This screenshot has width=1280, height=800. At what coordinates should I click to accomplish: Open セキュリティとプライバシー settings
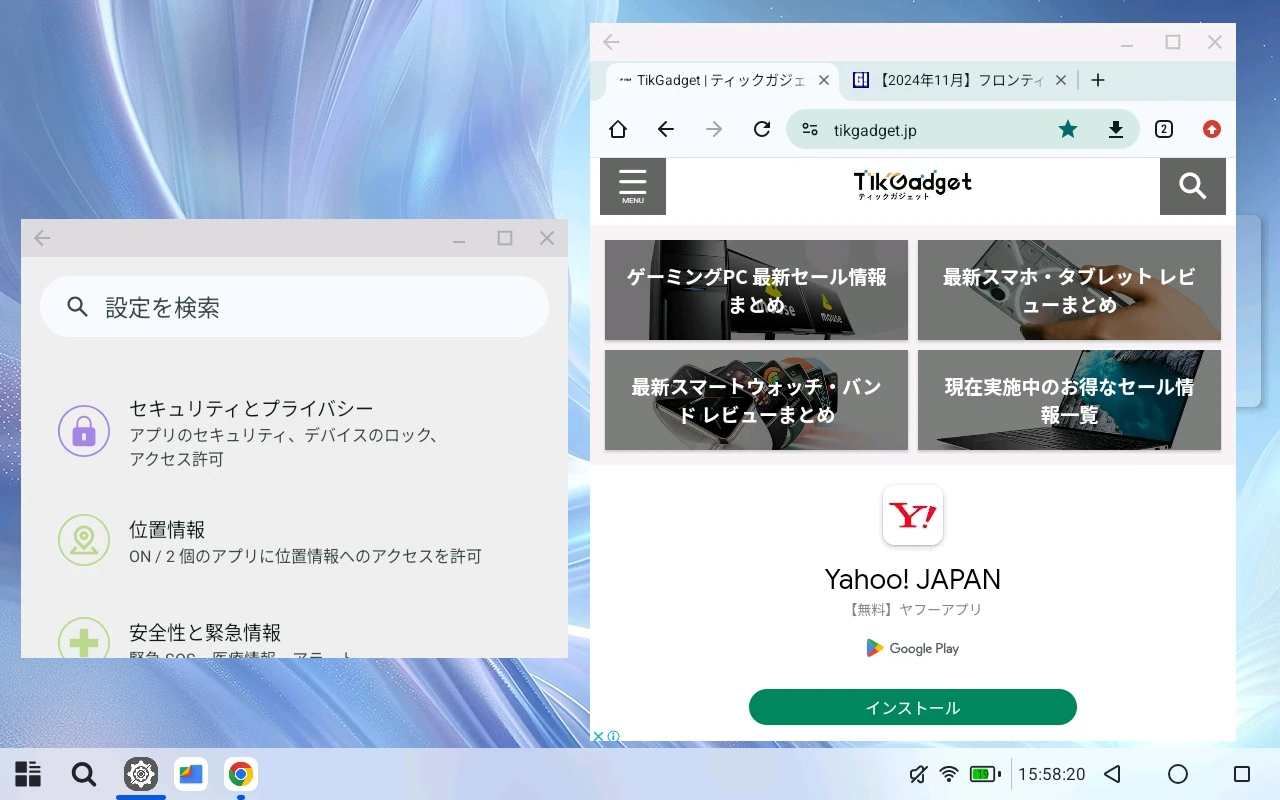coord(251,432)
